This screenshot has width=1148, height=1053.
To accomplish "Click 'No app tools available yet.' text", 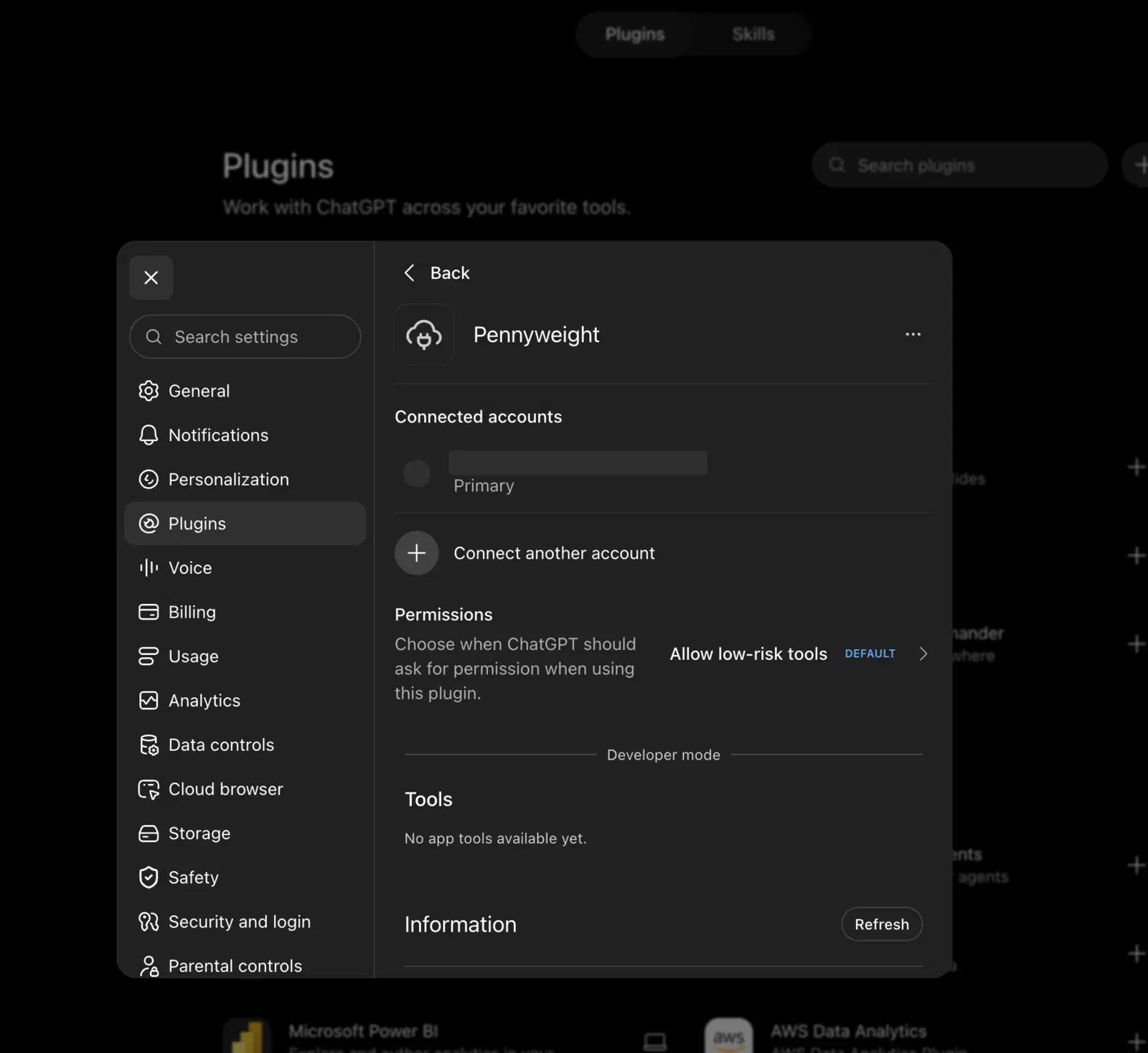I will (x=496, y=839).
